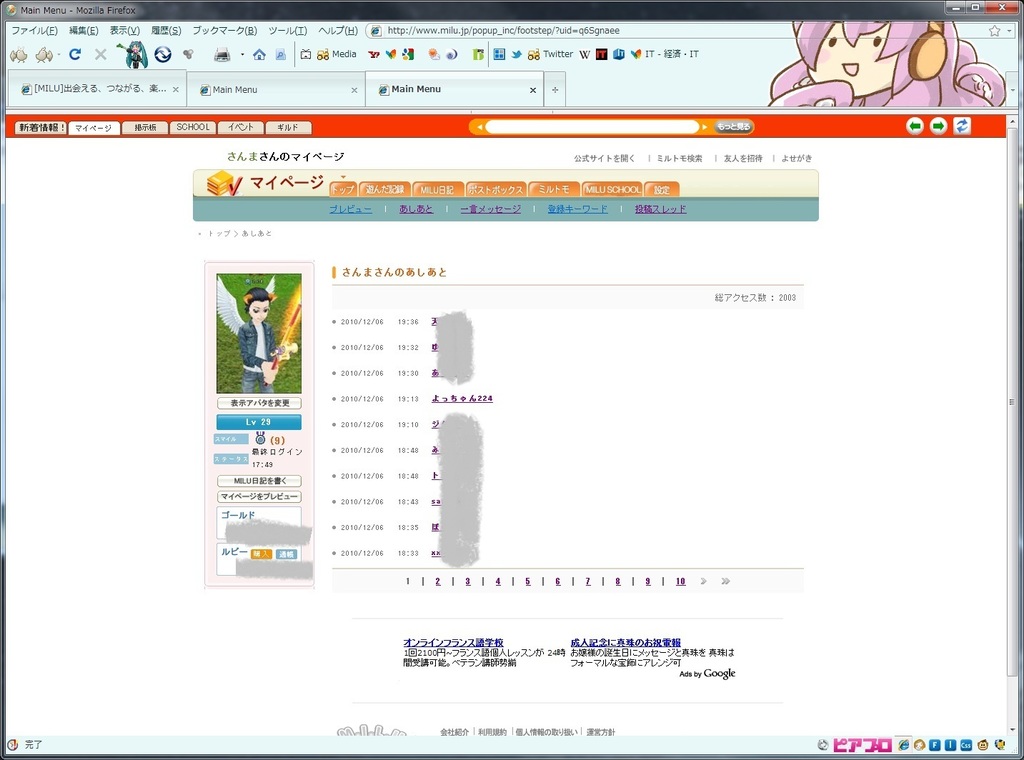1024x760 pixels.
Task: Click the Firefox reload button
Action: (x=75, y=54)
